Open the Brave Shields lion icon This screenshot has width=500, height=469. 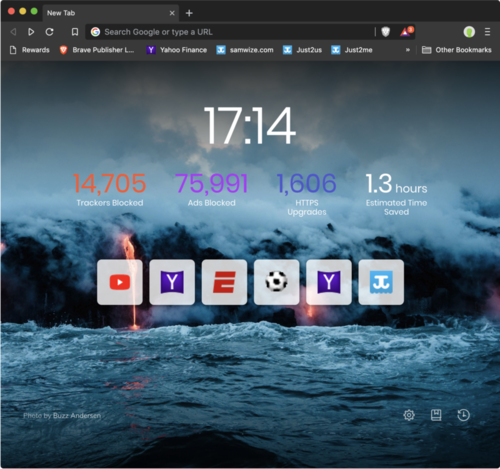point(385,32)
